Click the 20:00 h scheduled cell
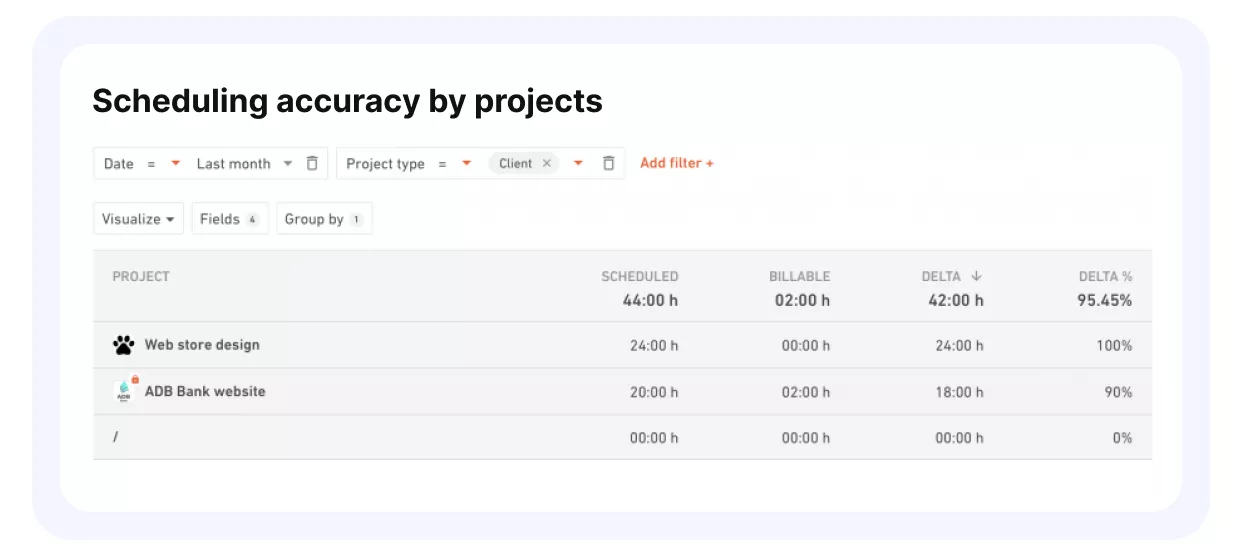This screenshot has height=556, width=1240. point(654,392)
